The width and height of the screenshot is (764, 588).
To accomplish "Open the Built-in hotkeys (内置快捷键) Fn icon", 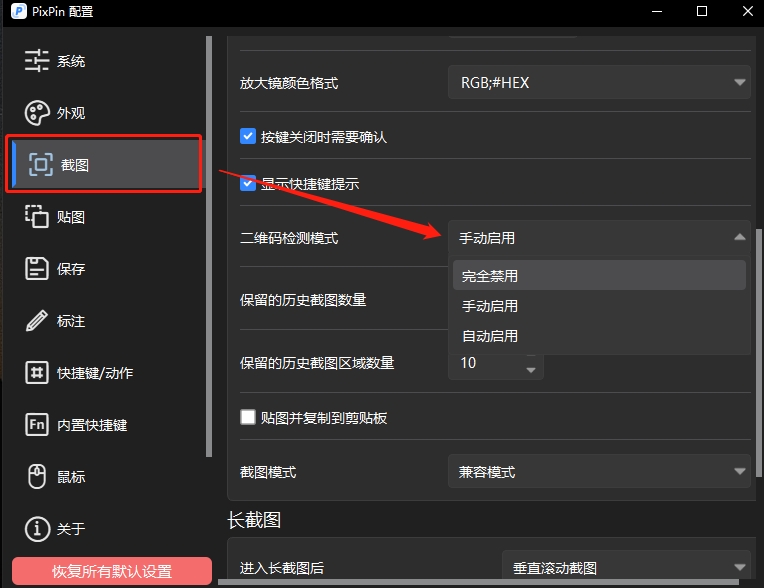I will coord(37,425).
